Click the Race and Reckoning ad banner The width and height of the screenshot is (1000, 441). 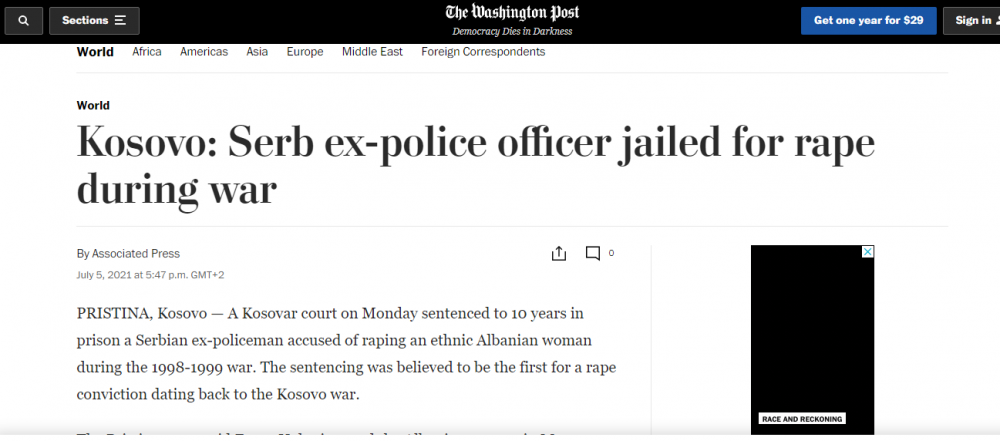(x=802, y=419)
